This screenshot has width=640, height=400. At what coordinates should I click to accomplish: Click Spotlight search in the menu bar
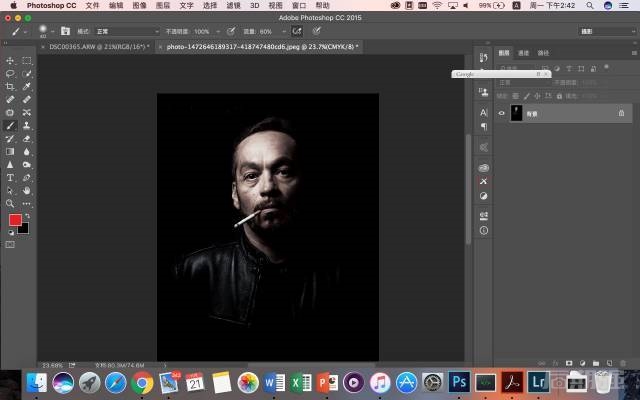coord(590,5)
